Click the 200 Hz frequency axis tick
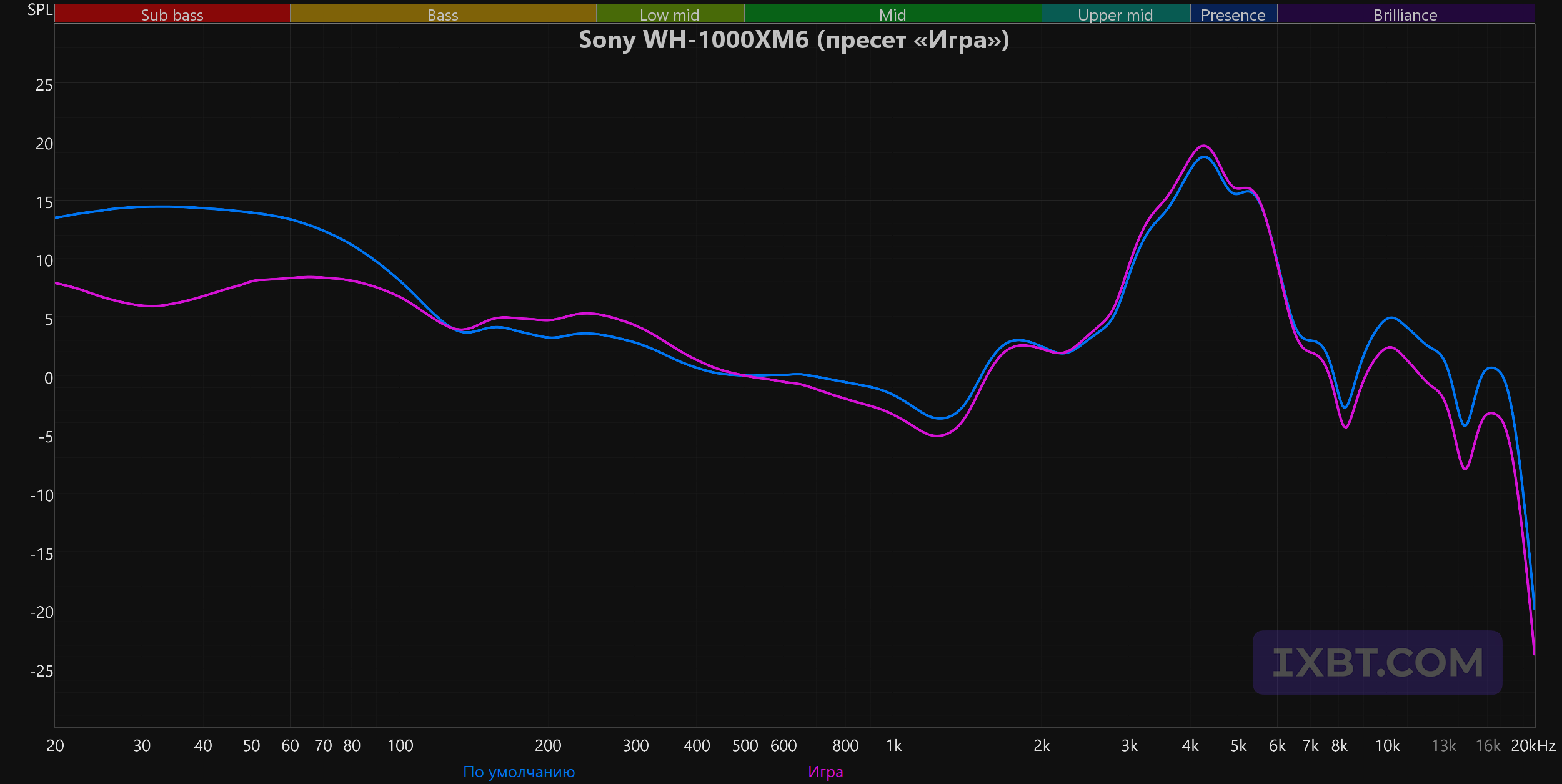1562x784 pixels. (548, 746)
